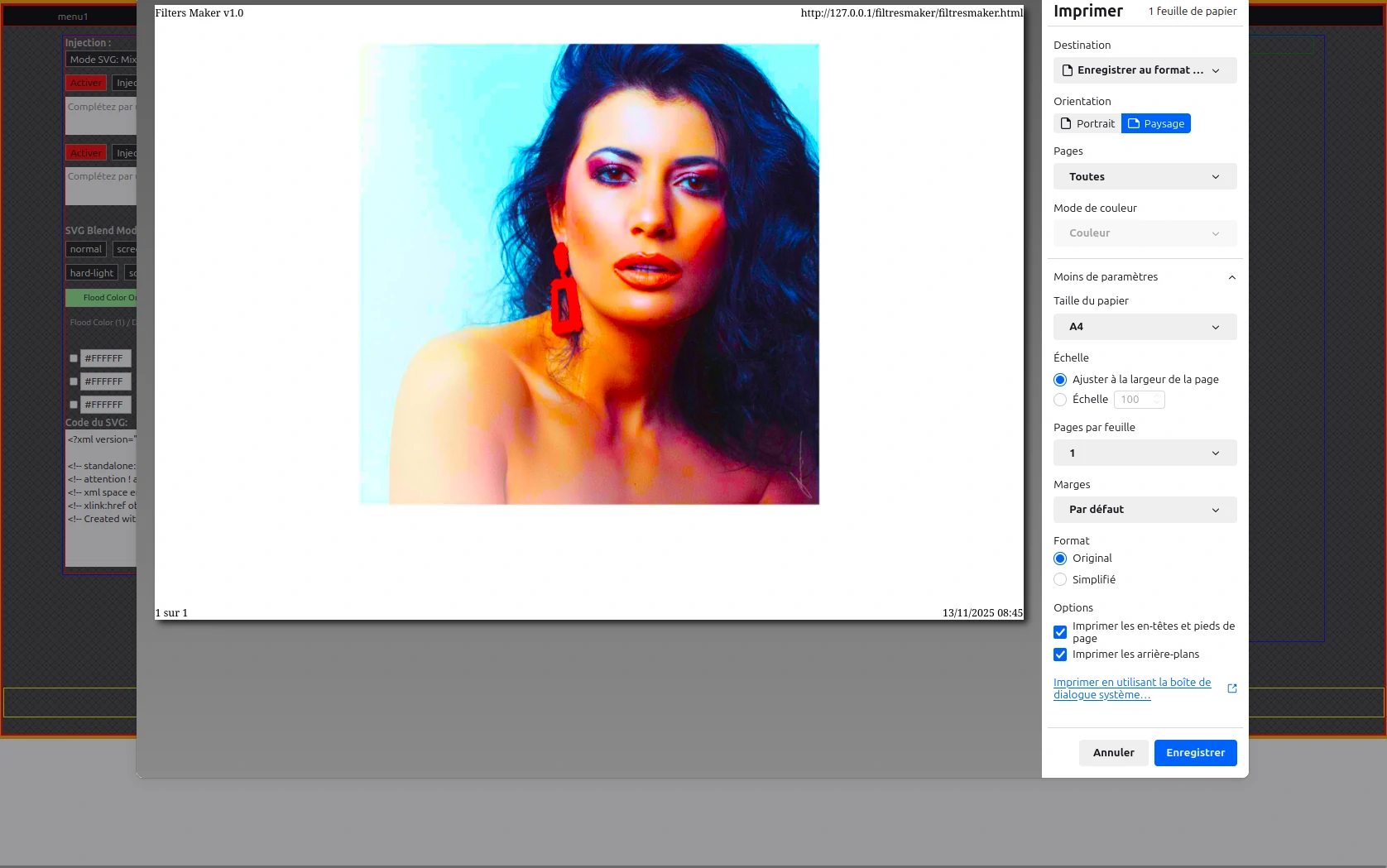Screen dimensions: 1387x868
Task: Tick the checkbox beside the second #FFFFFF field
Action: pos(74,381)
